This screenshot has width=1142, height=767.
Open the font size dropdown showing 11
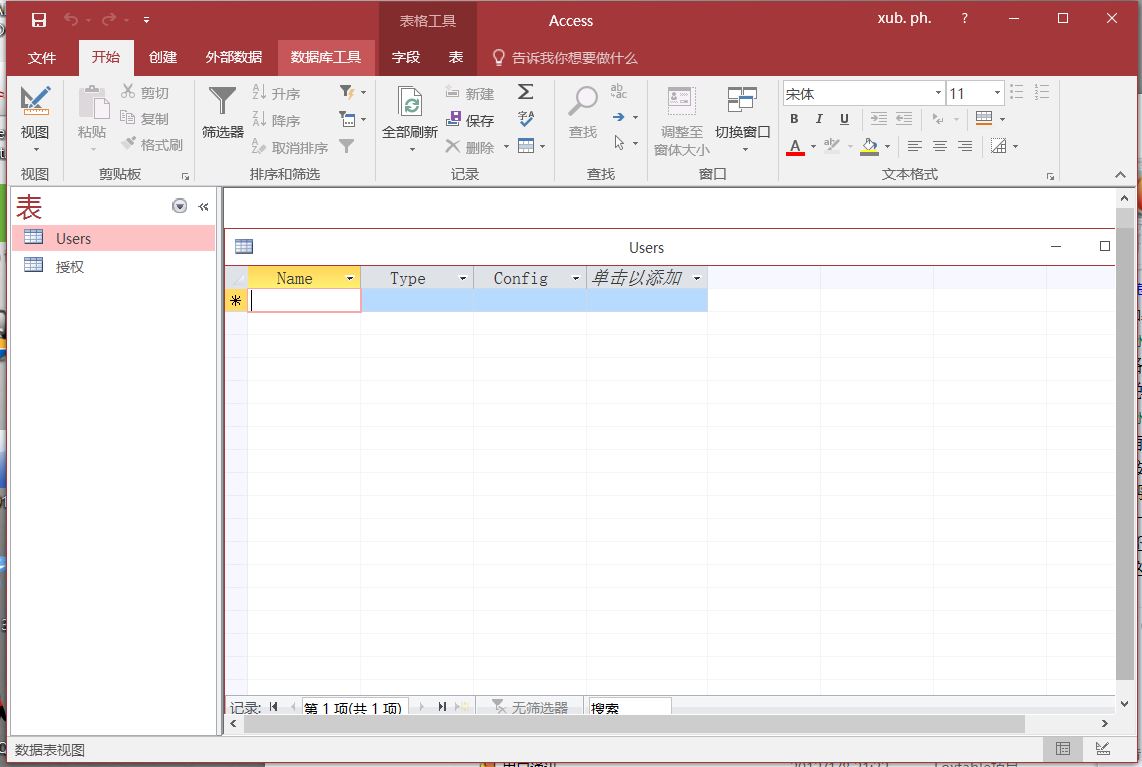pos(997,93)
